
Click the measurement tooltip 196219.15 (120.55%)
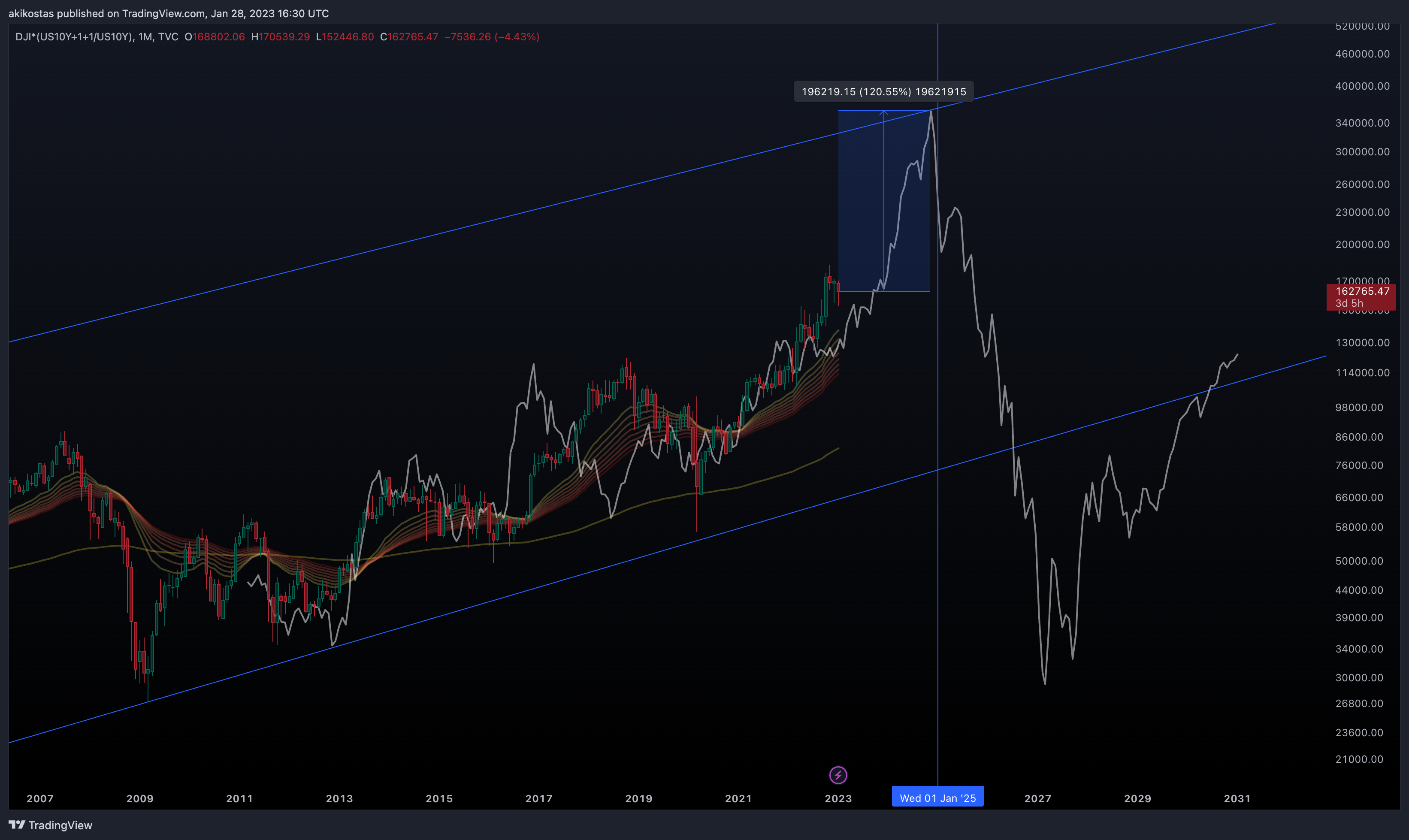pos(884,92)
